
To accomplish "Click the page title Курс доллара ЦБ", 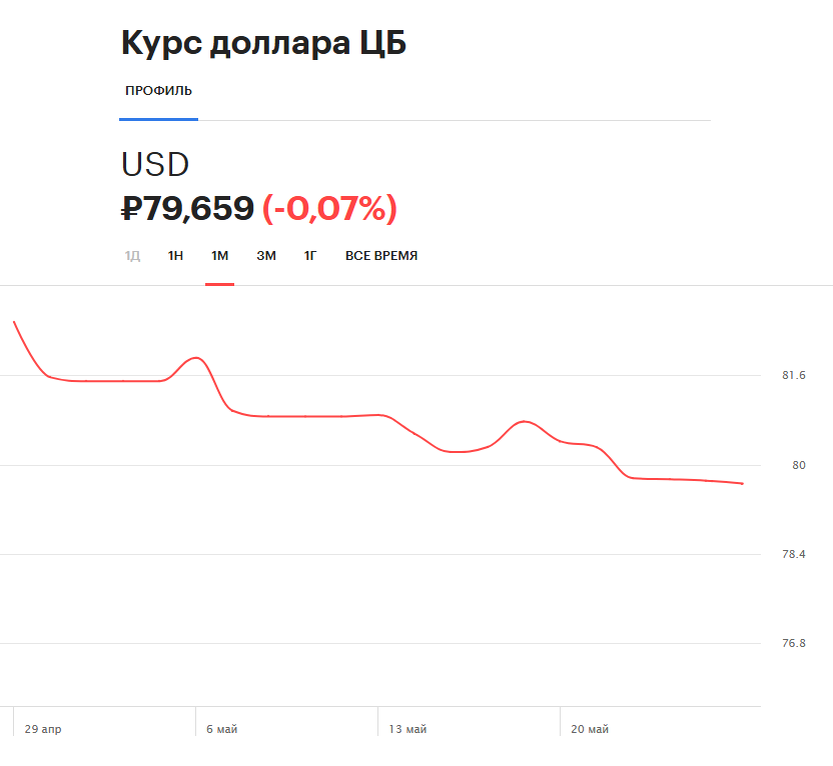I will coord(263,42).
